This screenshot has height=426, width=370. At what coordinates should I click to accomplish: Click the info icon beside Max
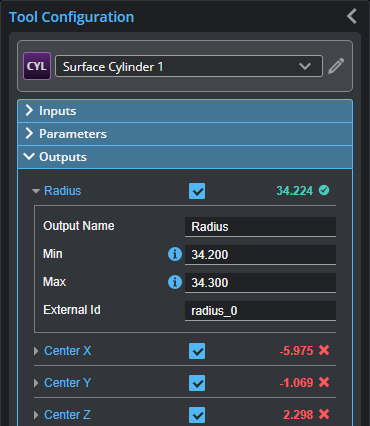point(175,282)
